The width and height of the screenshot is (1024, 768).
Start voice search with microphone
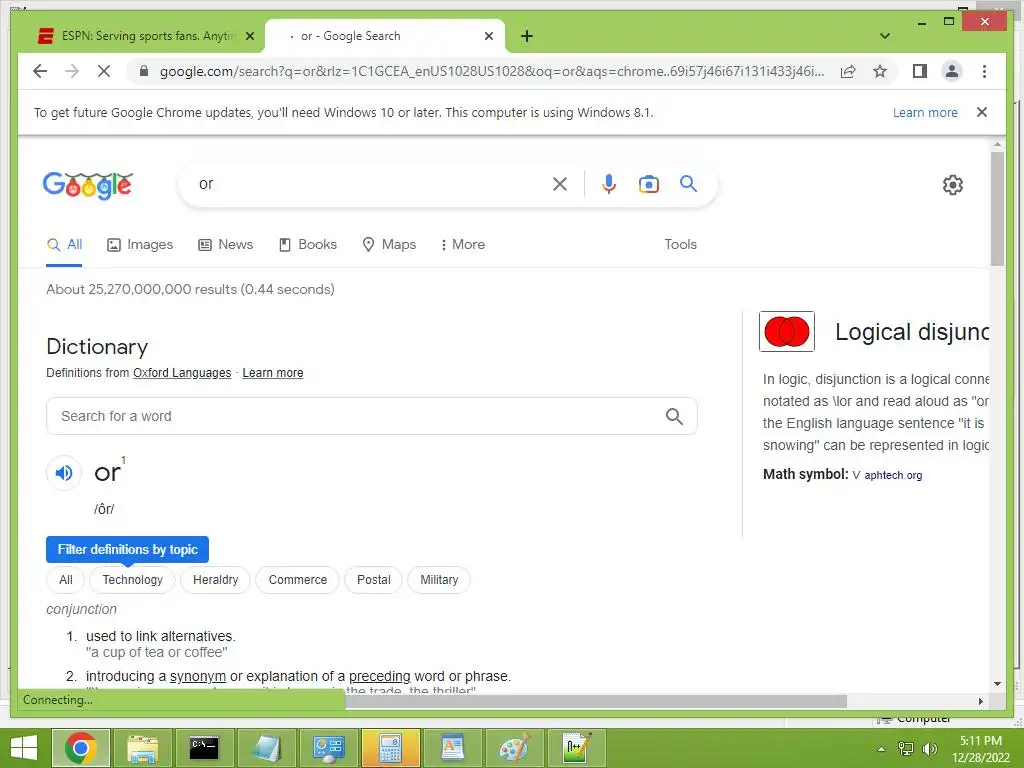609,184
